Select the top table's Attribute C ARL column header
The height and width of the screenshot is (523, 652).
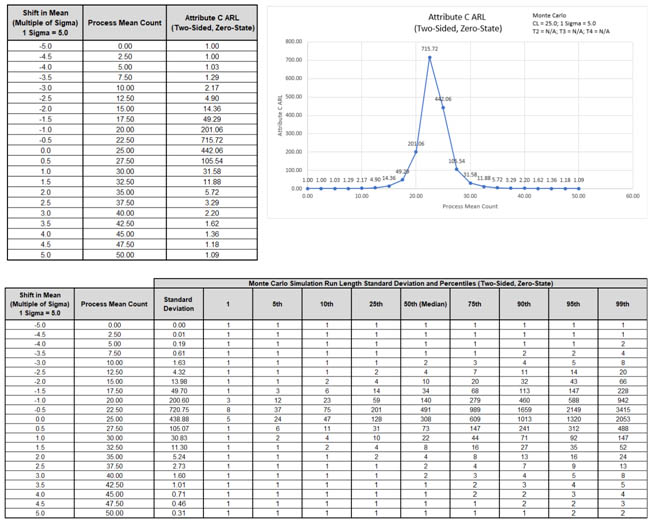coord(211,20)
